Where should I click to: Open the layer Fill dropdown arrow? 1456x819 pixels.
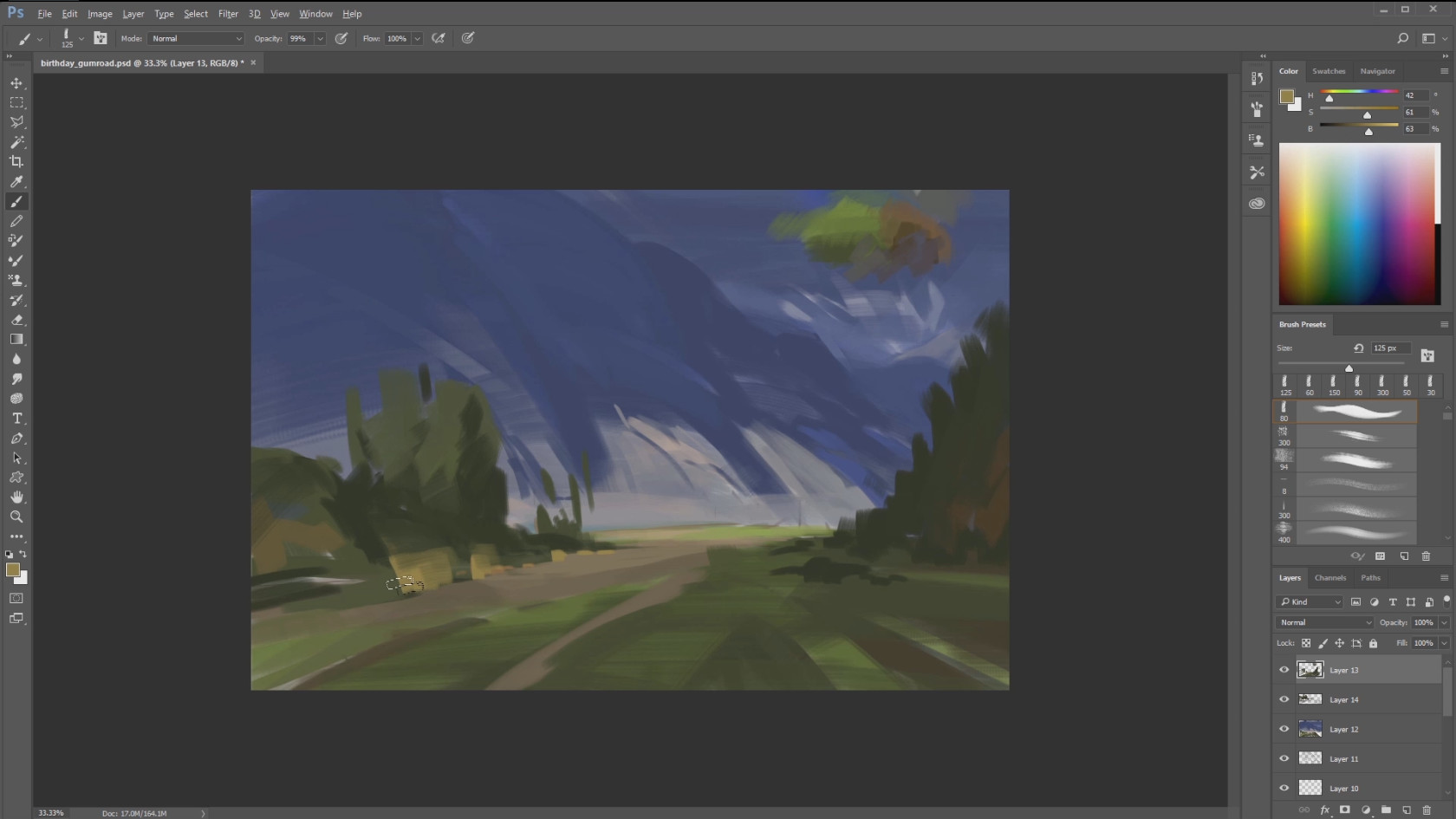point(1444,643)
